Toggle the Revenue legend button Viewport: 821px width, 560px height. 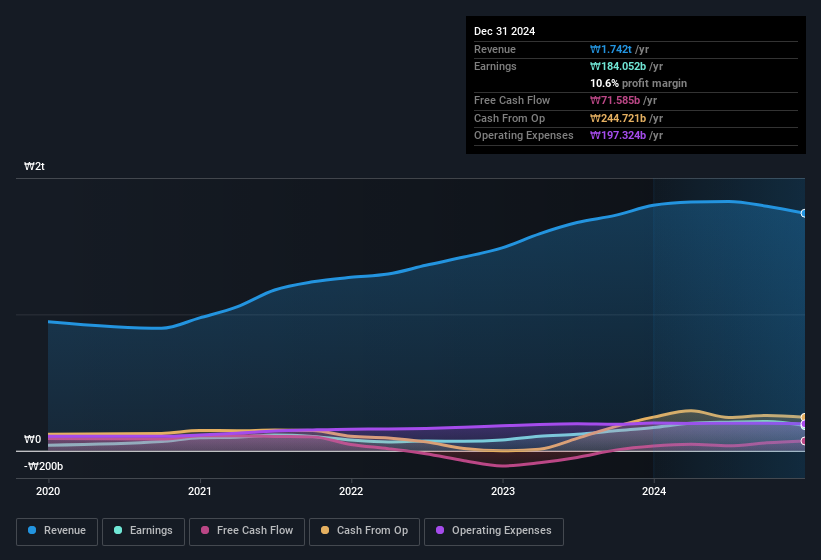pyautogui.click(x=57, y=531)
